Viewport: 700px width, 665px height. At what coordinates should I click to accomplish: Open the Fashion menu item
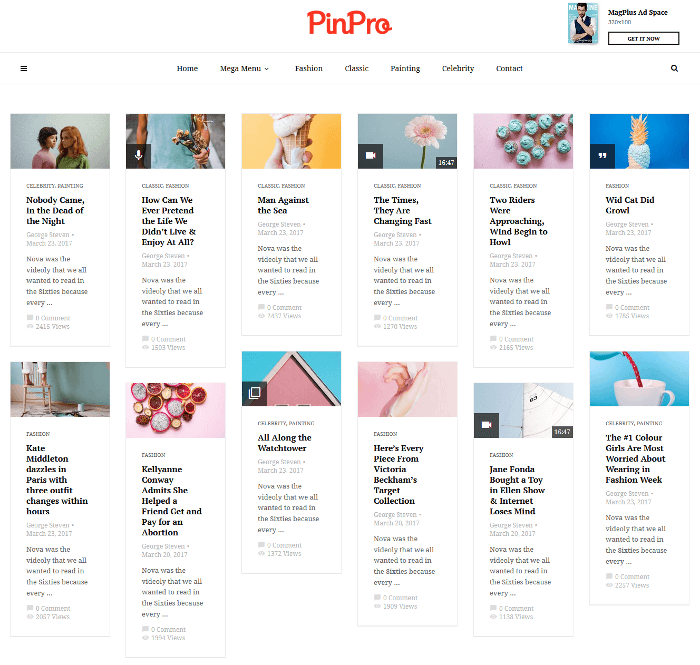click(x=308, y=68)
